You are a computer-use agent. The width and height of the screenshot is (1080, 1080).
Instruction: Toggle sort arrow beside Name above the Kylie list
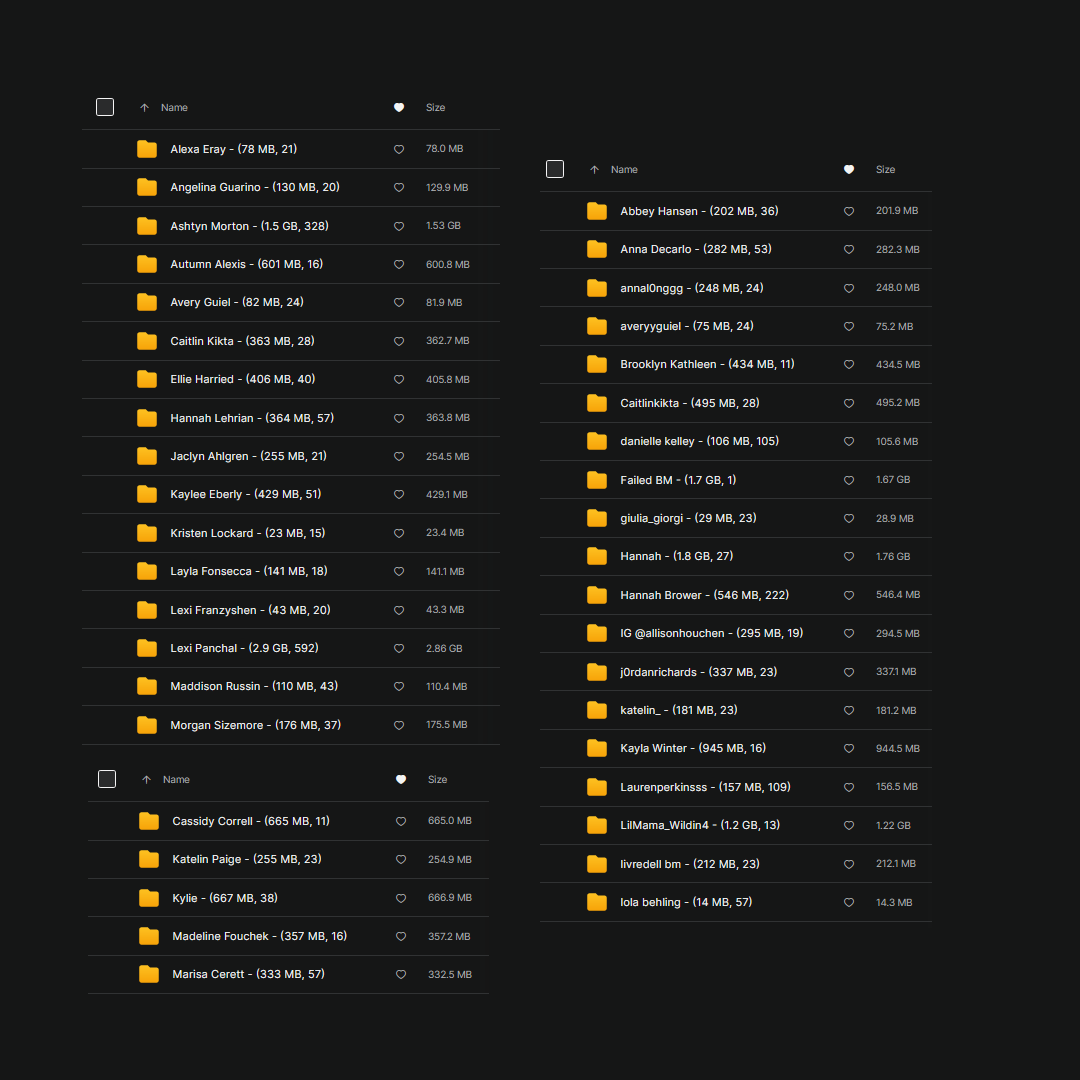click(x=146, y=780)
